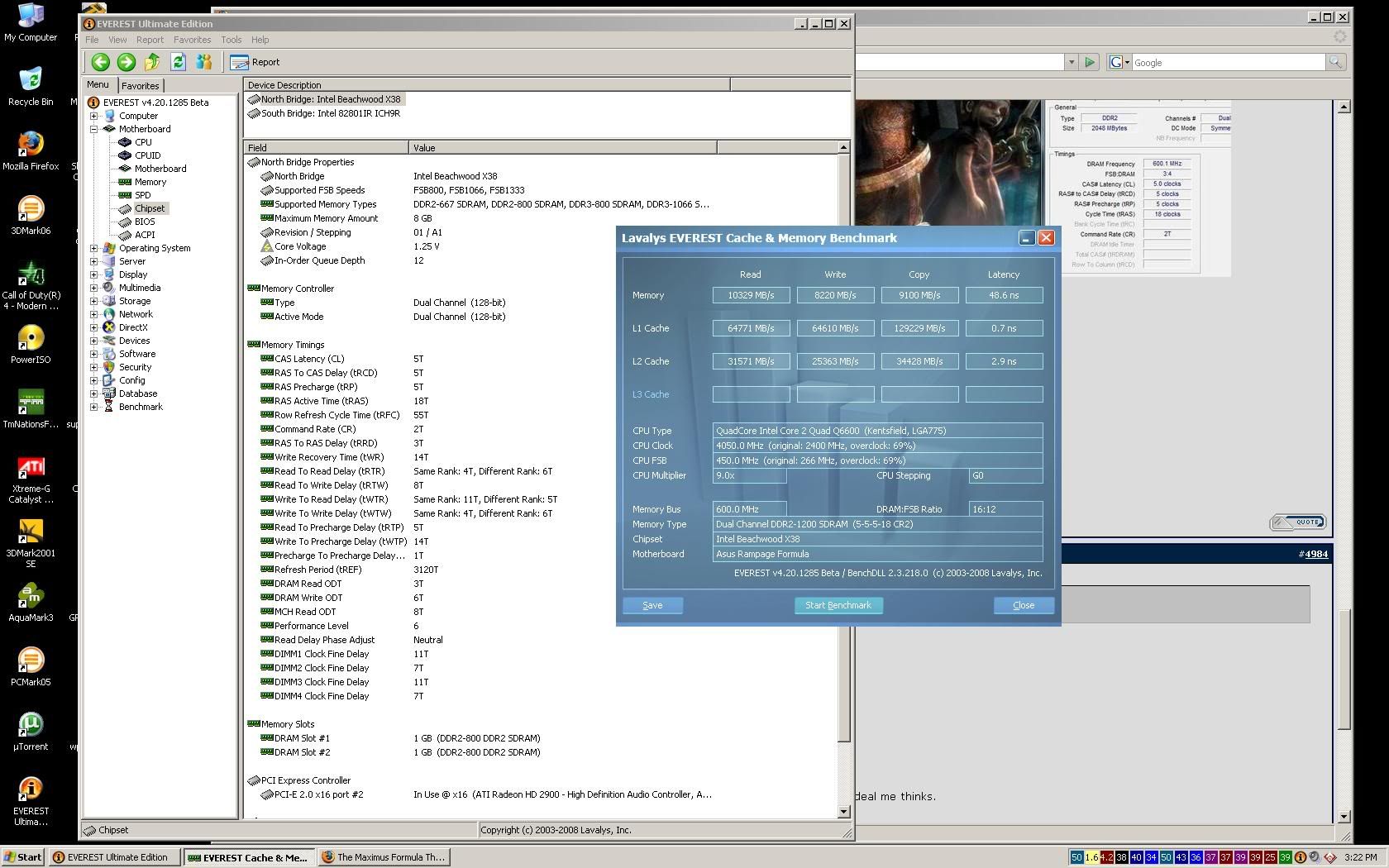Click the Up level toolbar icon
1389x868 pixels.
(x=152, y=62)
